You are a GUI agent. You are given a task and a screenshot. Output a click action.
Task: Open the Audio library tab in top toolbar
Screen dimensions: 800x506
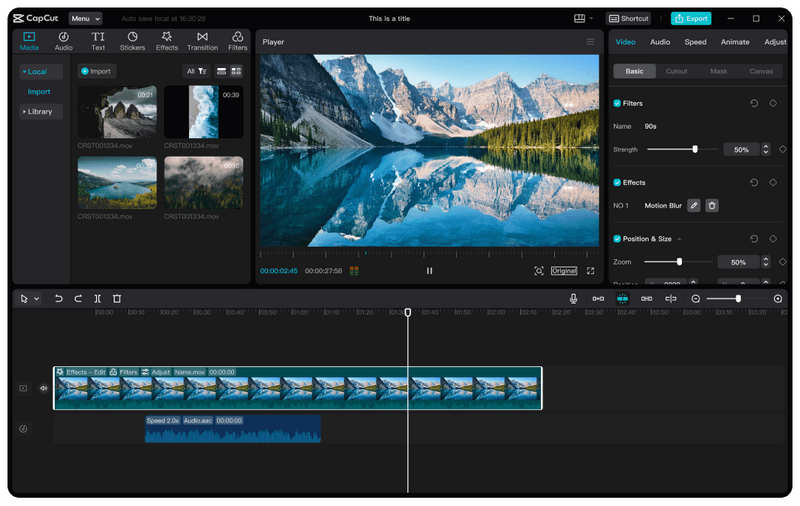(63, 41)
